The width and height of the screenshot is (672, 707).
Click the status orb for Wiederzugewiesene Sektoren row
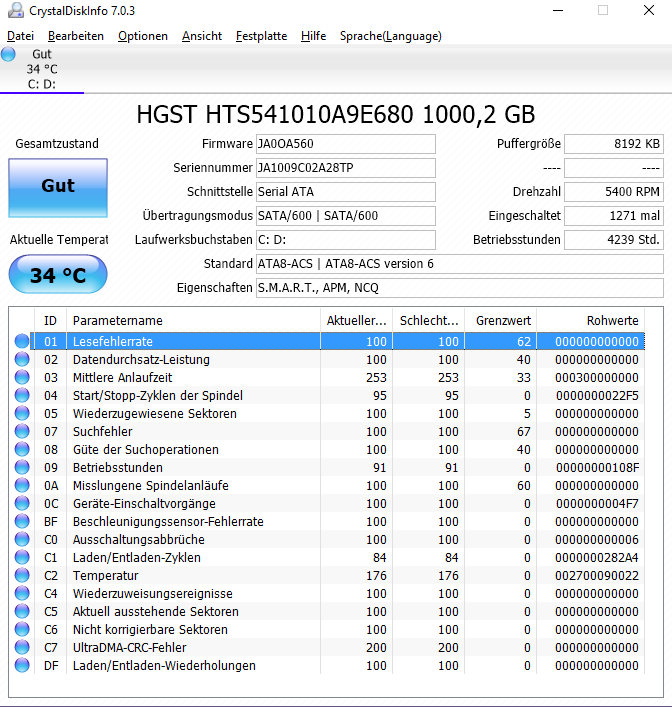[22, 413]
